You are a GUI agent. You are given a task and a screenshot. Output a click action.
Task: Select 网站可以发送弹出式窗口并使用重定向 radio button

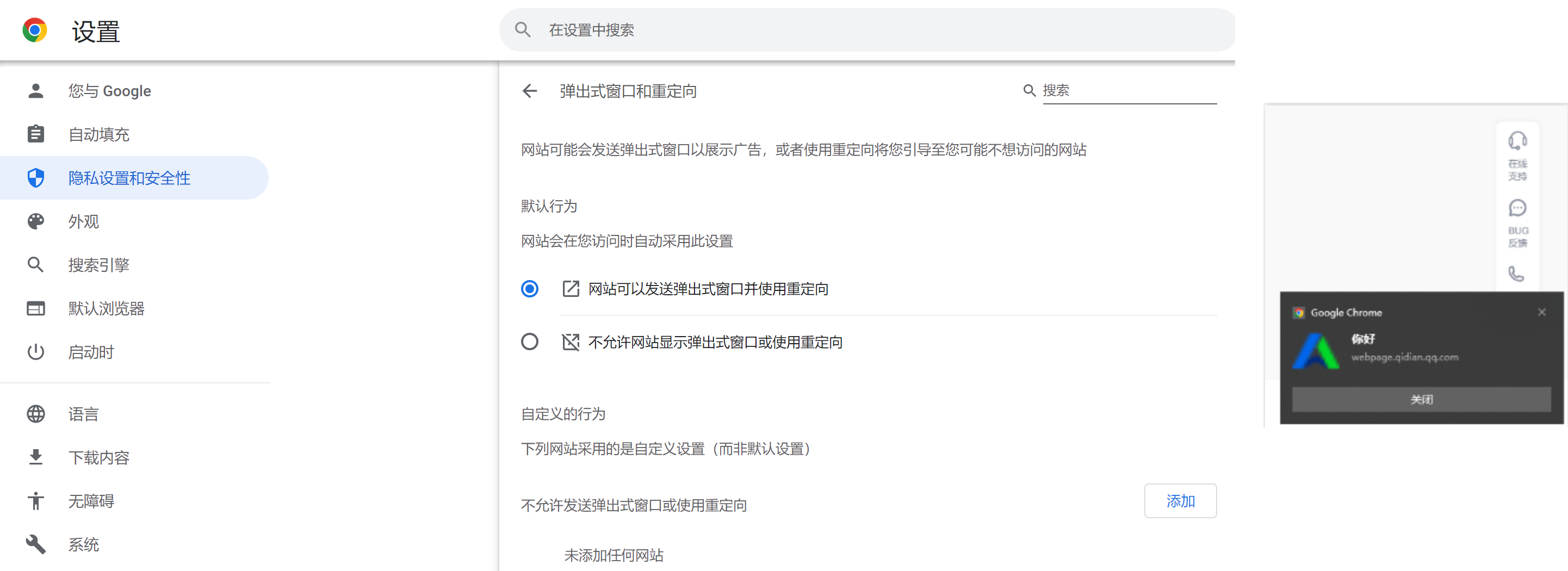[x=530, y=289]
